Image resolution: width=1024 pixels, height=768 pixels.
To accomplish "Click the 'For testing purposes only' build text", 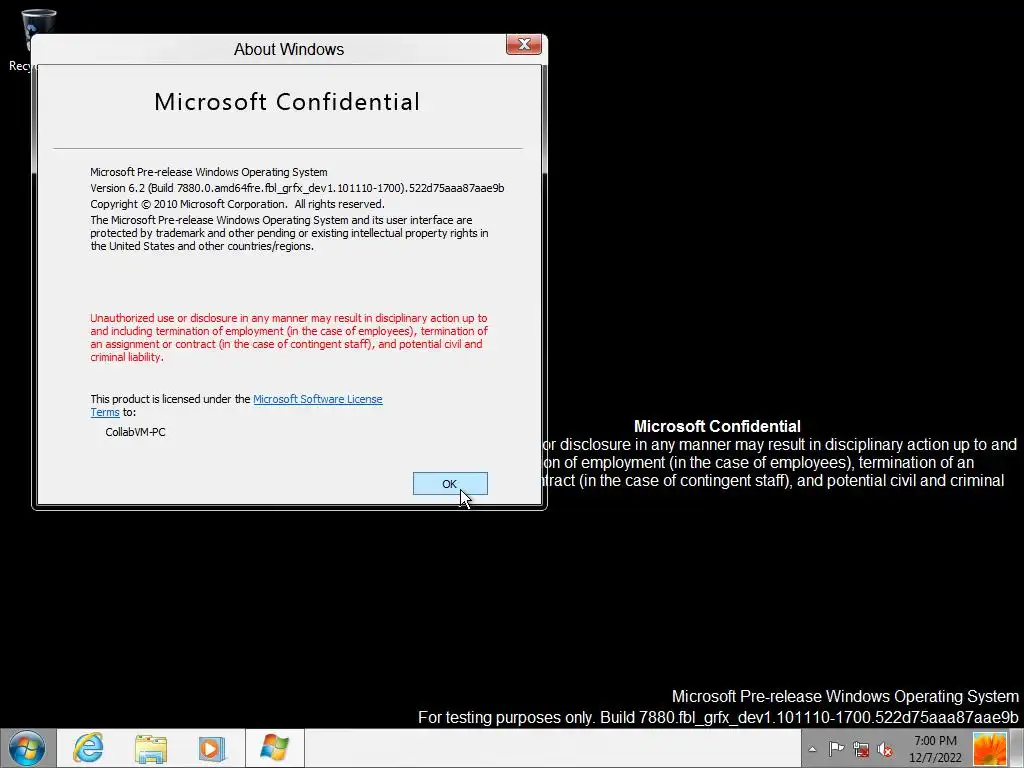I will pyautogui.click(x=718, y=717).
